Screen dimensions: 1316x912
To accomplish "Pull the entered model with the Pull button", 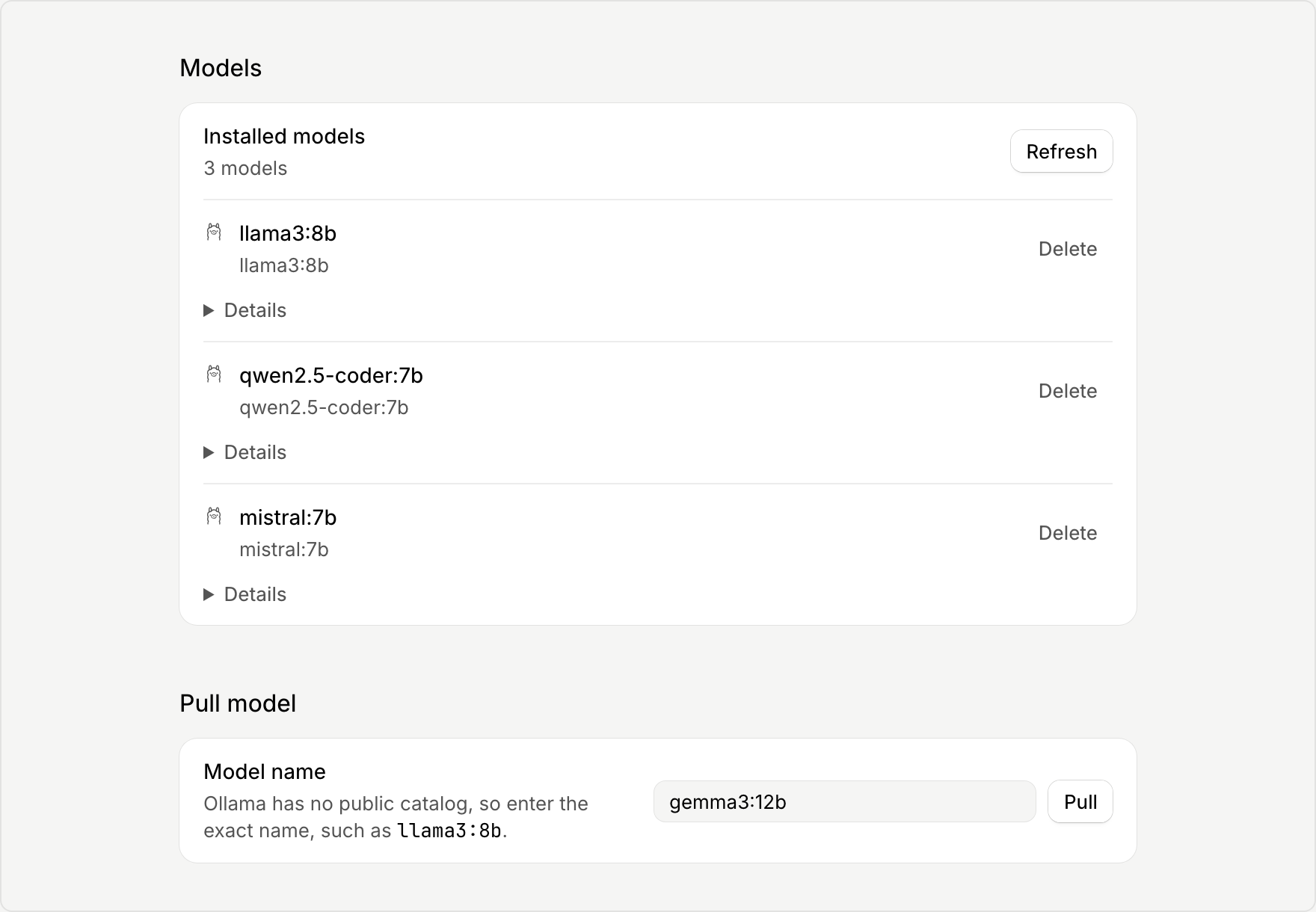I will 1080,802.
